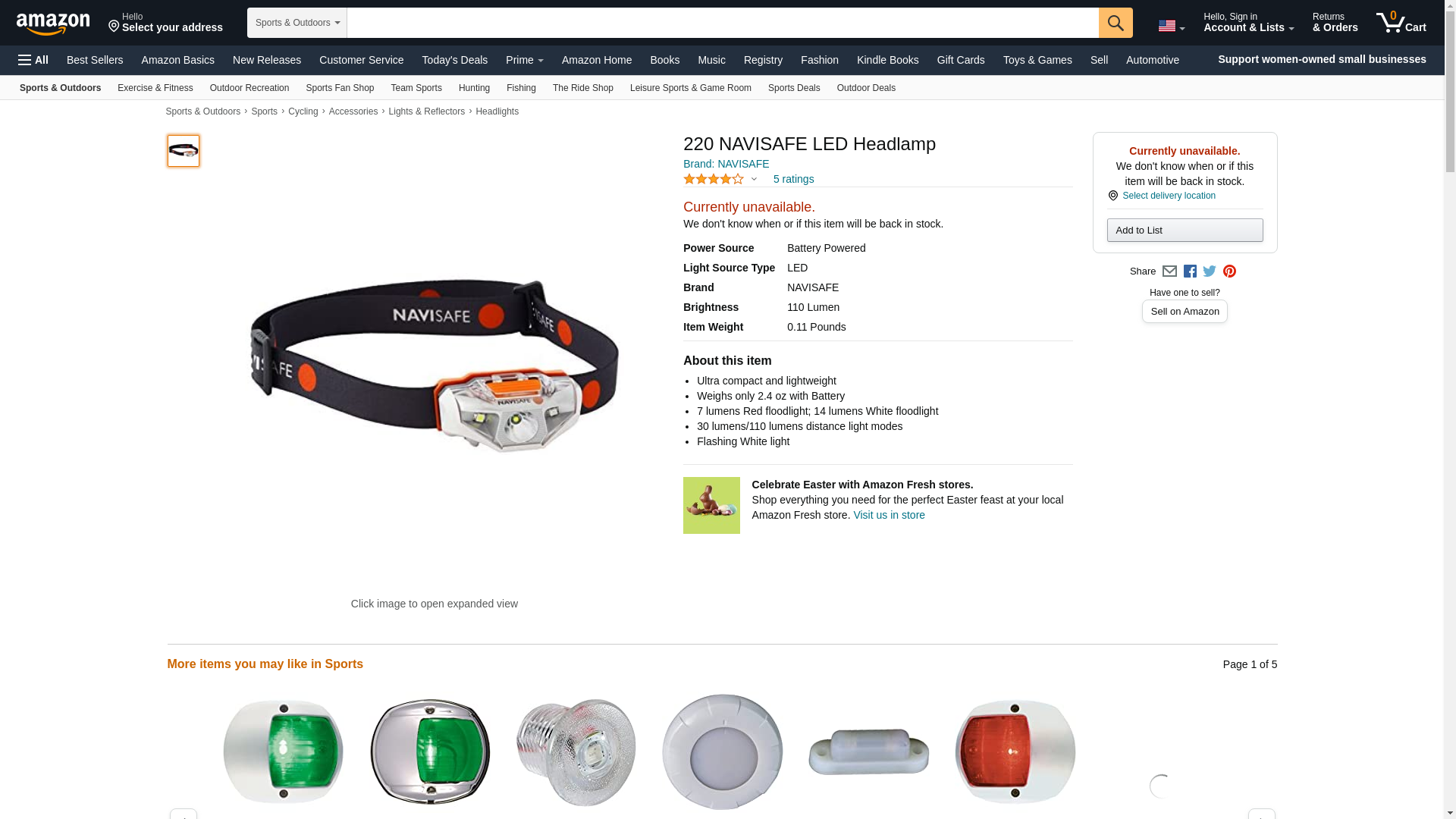Image resolution: width=1456 pixels, height=819 pixels.
Task: Open the All hamburger menu
Action: coord(33,60)
